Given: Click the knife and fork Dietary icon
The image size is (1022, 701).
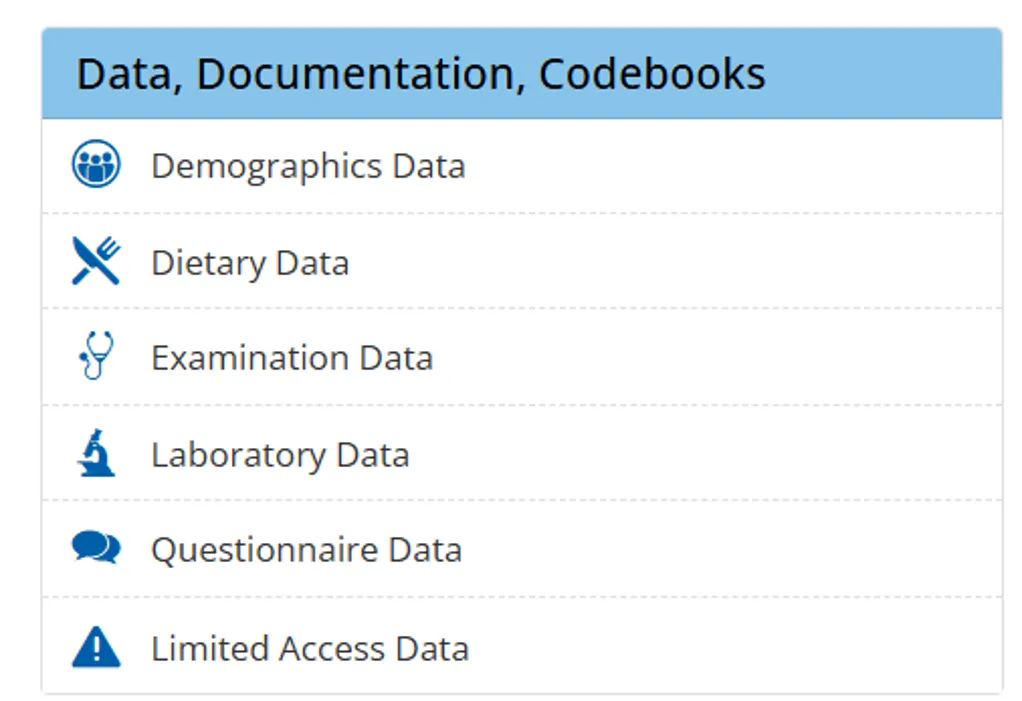Looking at the screenshot, I should pyautogui.click(x=96, y=261).
